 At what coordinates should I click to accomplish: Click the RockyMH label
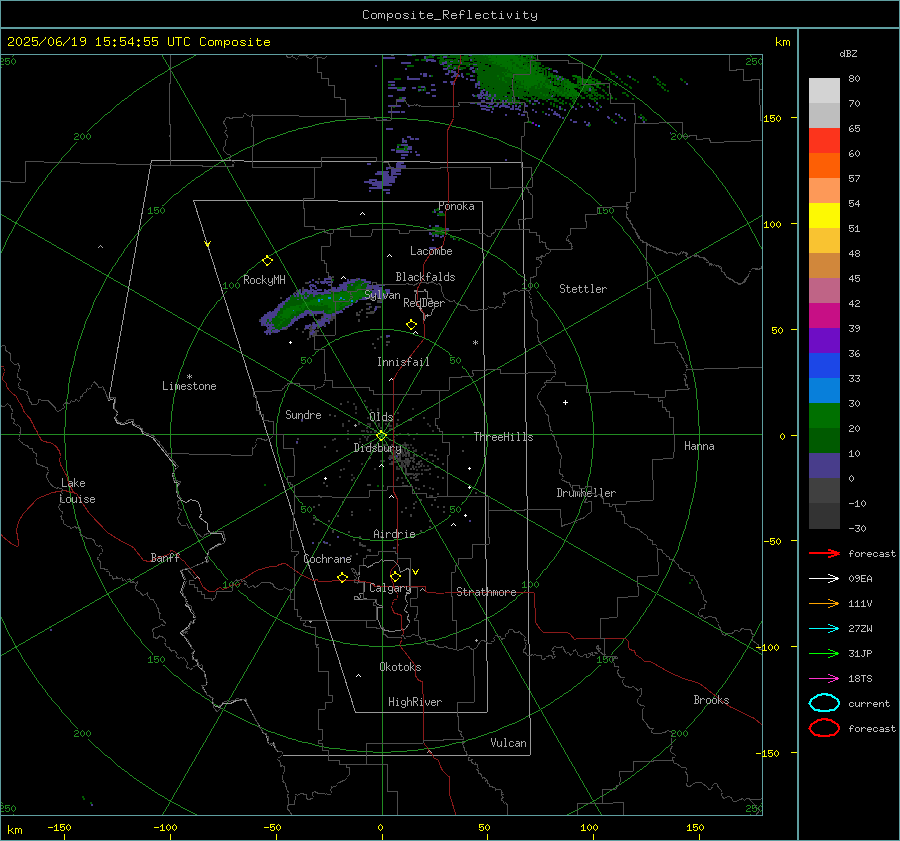(264, 280)
